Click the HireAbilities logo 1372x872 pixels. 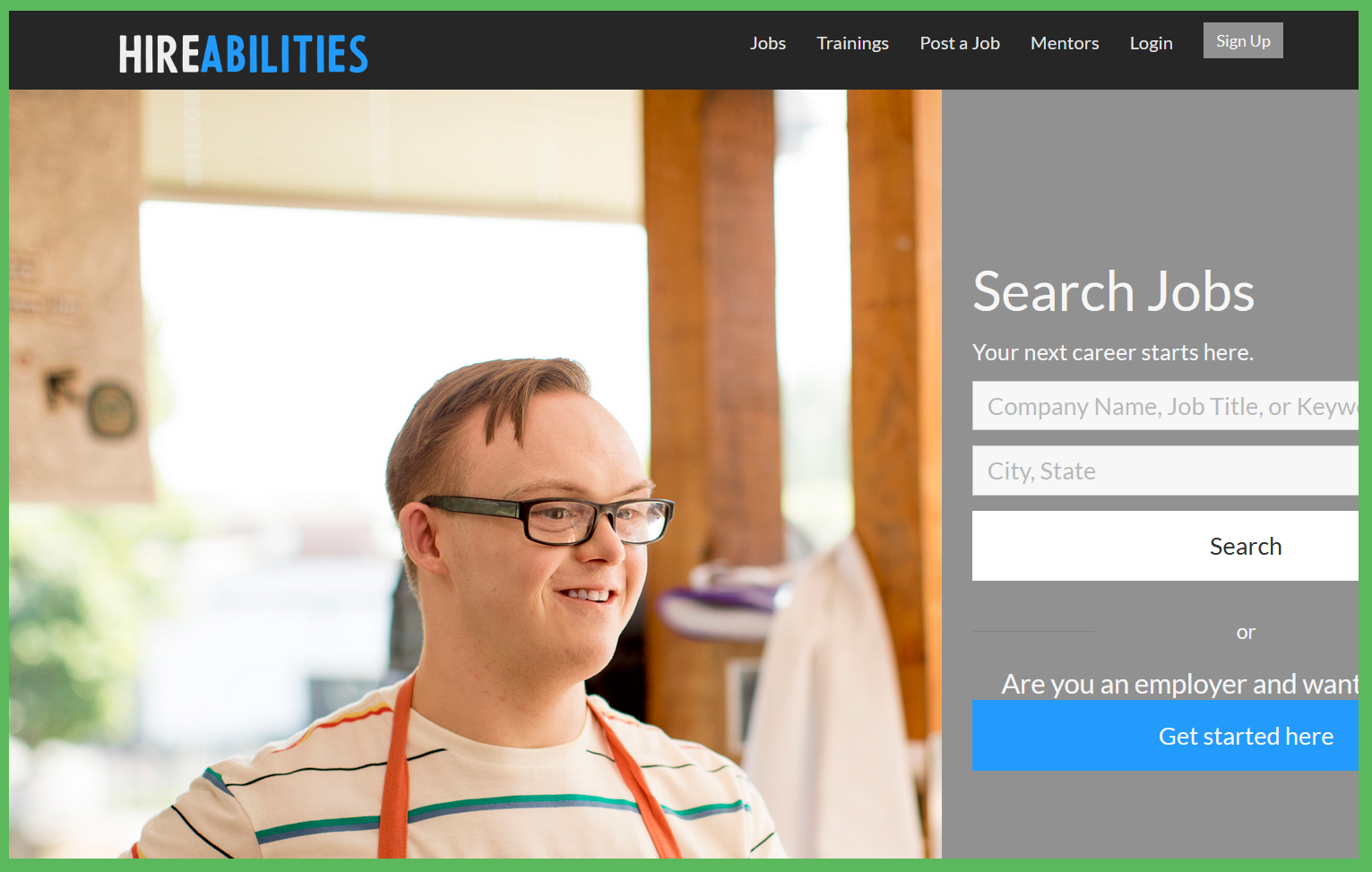[x=243, y=54]
